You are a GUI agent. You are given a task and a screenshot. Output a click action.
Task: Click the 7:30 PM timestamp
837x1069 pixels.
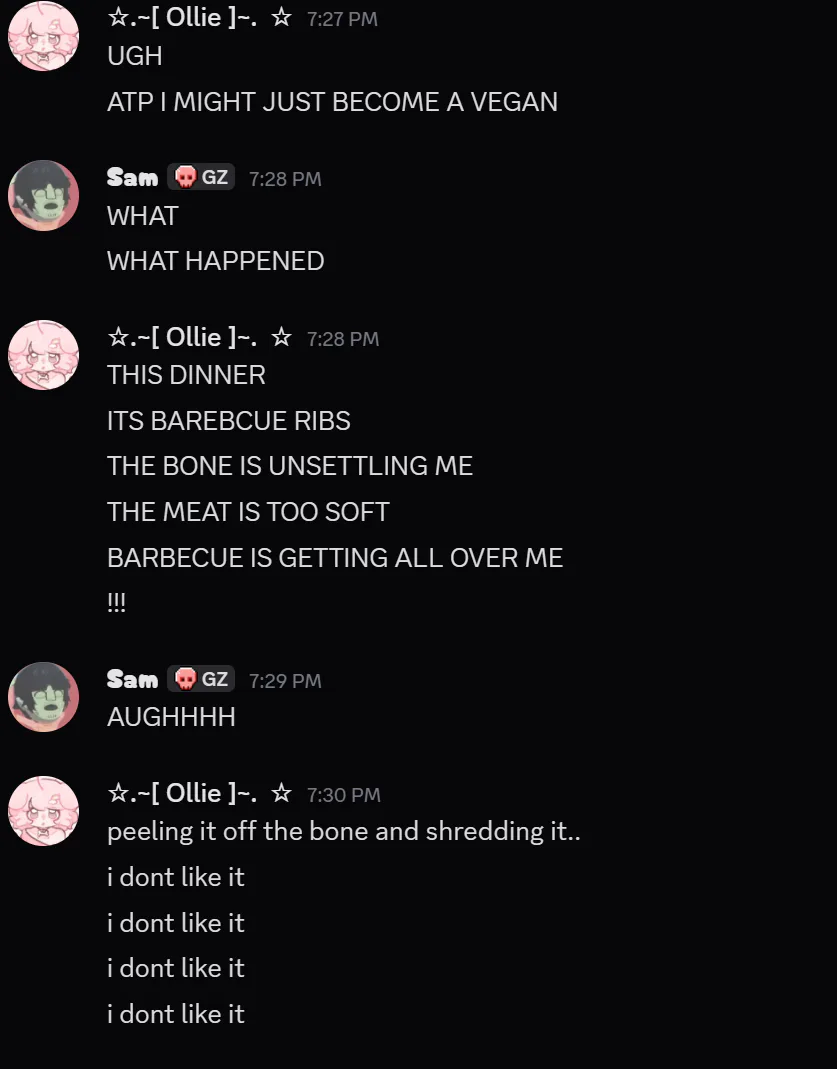(343, 795)
